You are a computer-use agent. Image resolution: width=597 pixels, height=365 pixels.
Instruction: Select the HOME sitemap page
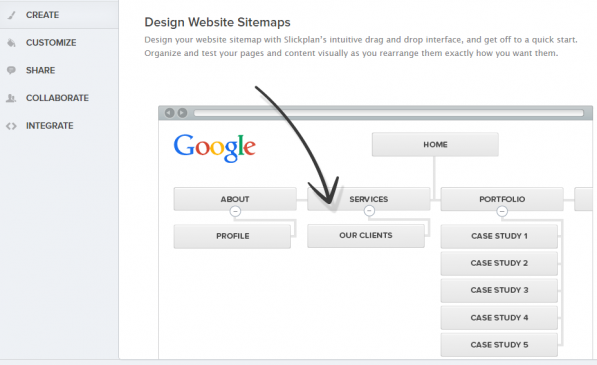coord(435,144)
